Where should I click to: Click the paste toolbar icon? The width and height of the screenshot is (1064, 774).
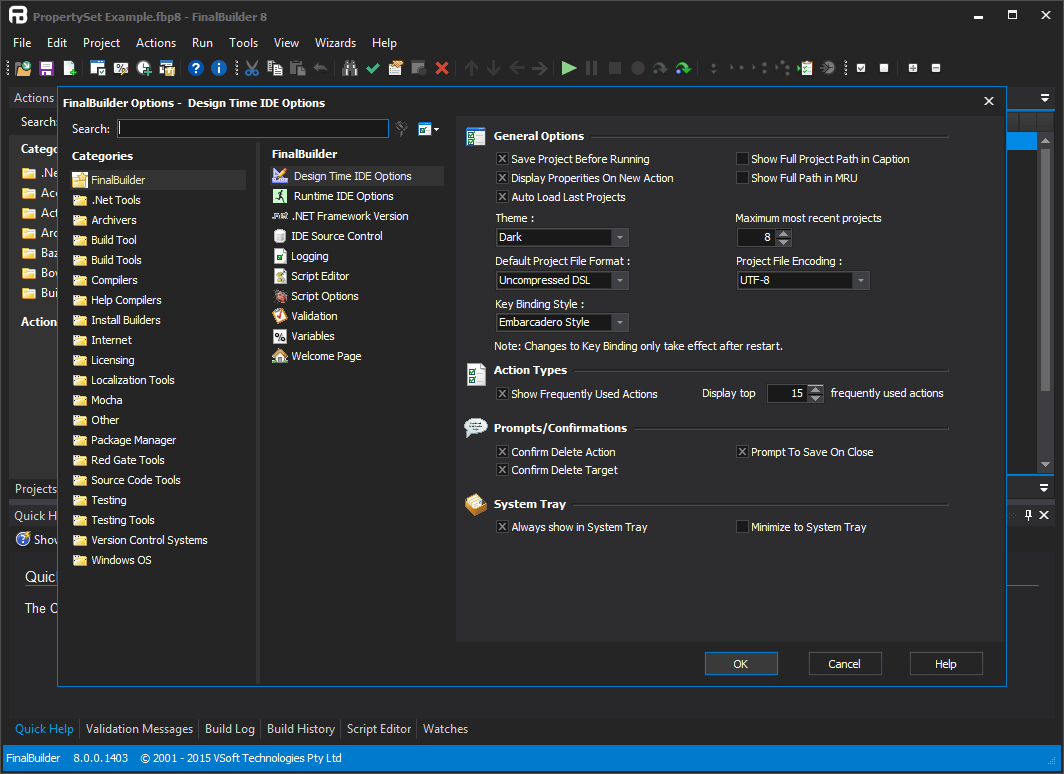297,68
